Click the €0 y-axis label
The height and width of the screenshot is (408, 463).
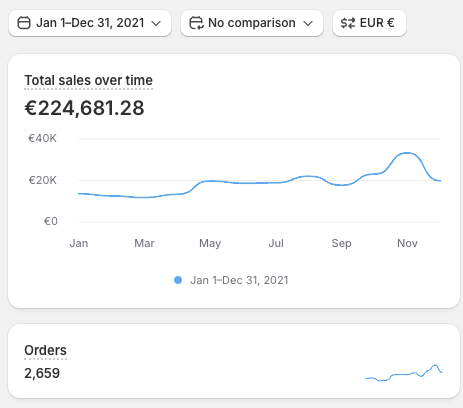click(x=51, y=221)
